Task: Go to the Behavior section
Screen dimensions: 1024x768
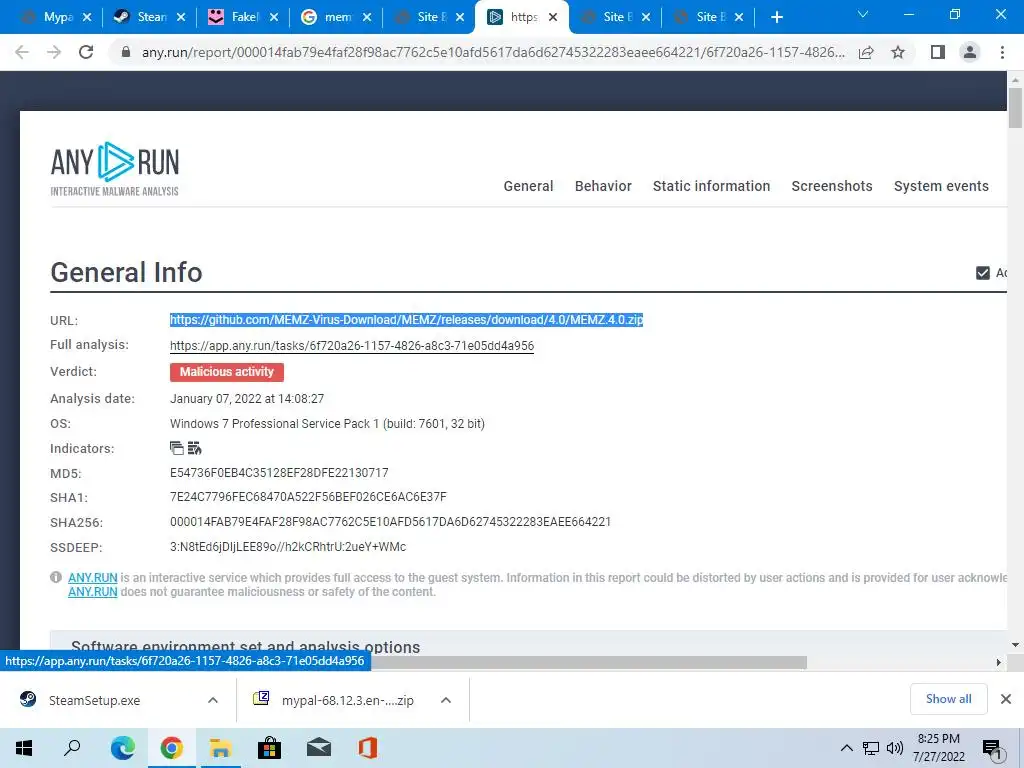Action: (603, 186)
